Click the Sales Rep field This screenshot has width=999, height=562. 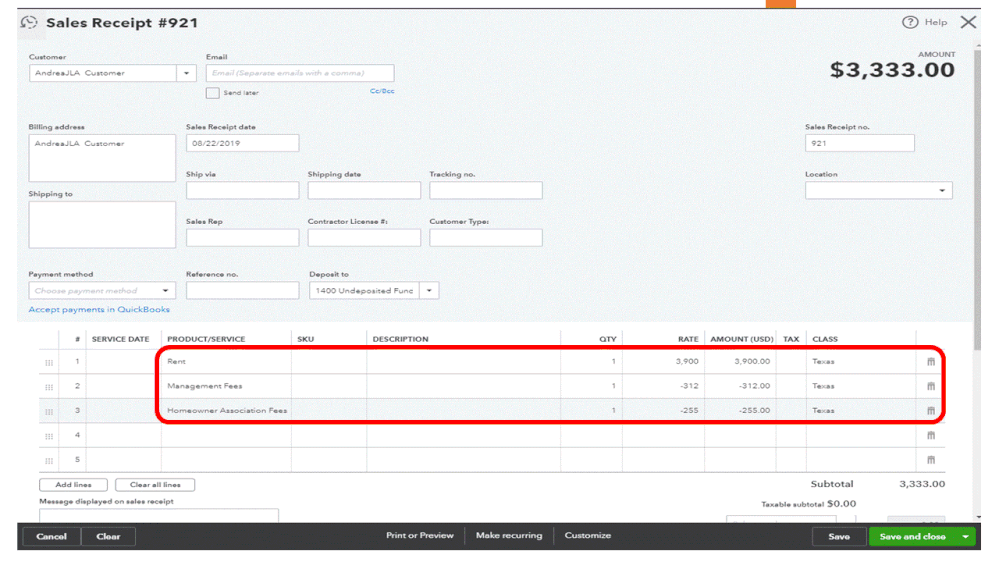242,238
